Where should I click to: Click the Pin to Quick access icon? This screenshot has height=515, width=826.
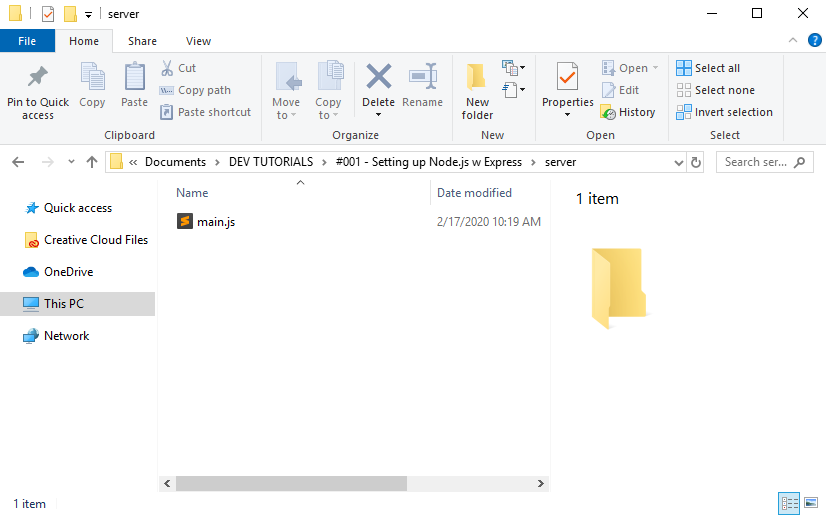tap(37, 77)
